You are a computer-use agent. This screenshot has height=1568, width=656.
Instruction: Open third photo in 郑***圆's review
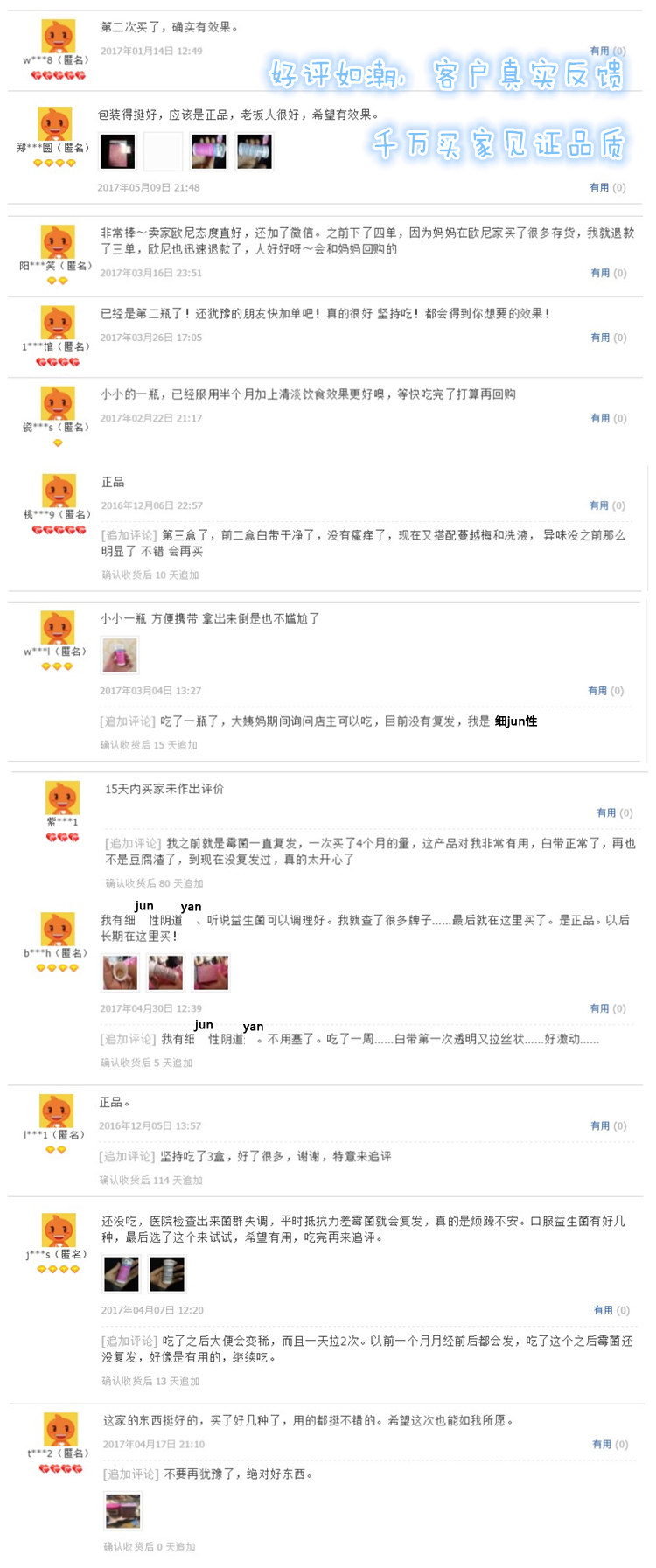pos(209,151)
